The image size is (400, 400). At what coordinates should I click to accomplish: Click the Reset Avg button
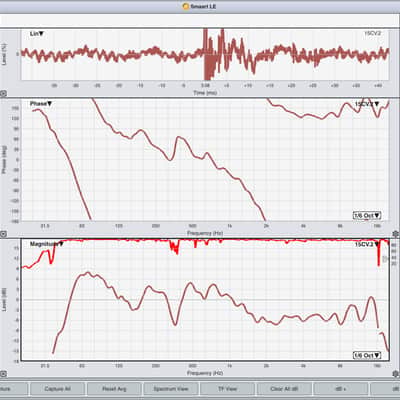[114, 389]
